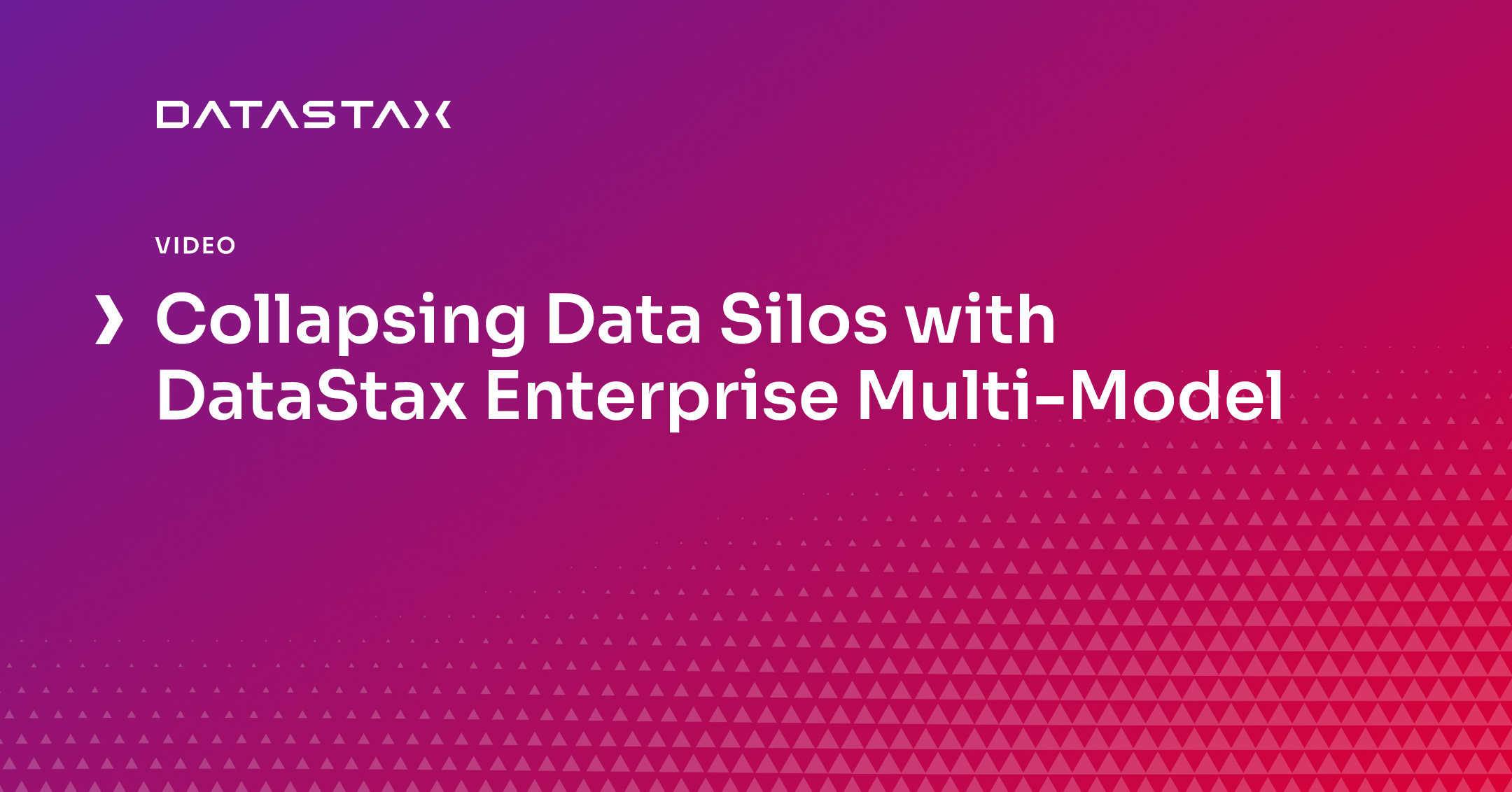Click the decorative triangle cluster icon

1200,650
